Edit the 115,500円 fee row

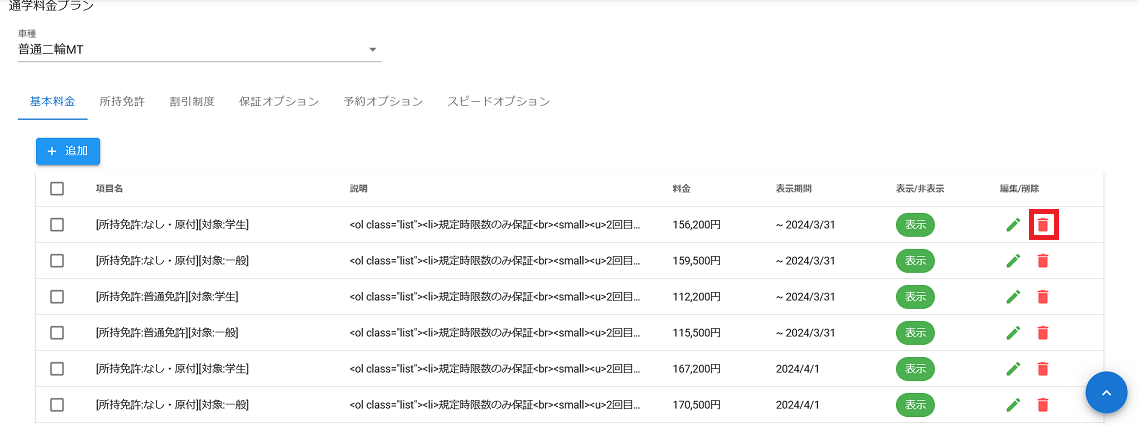[1013, 333]
